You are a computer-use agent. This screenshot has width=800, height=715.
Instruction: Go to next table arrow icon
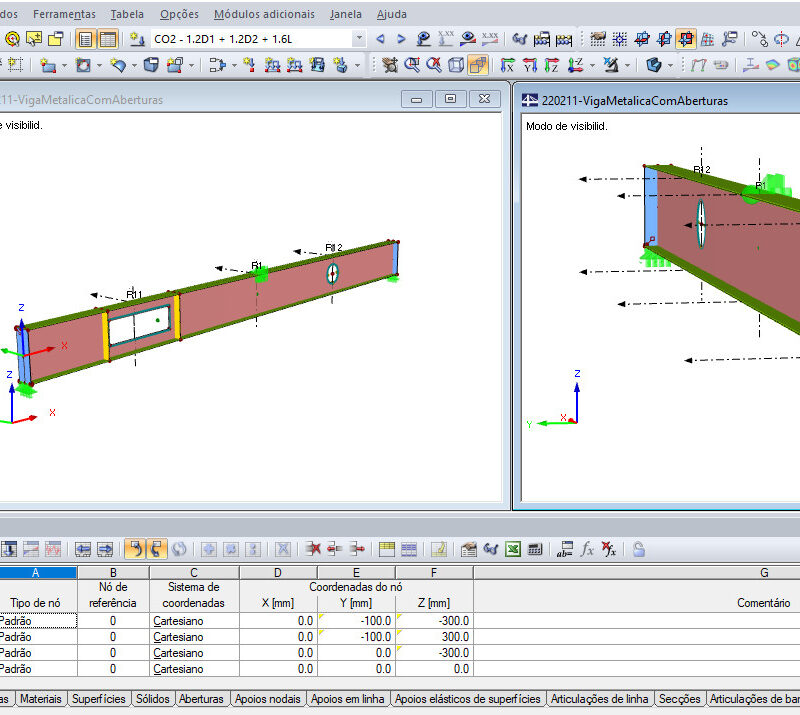105,549
